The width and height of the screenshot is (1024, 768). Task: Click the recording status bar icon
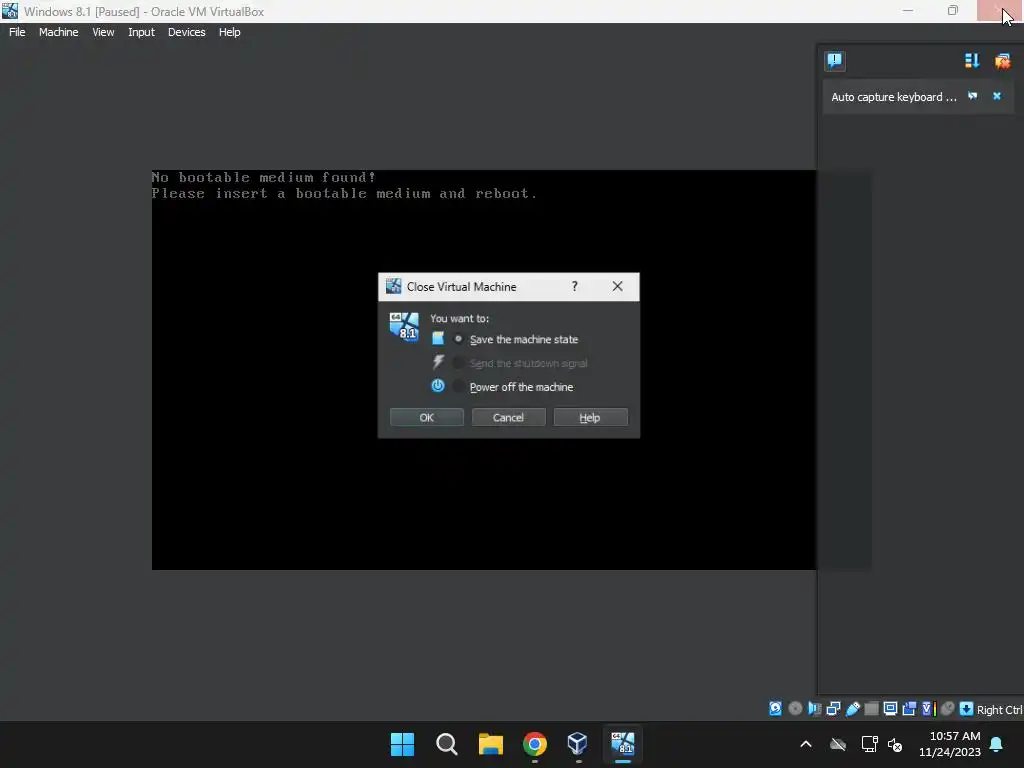point(909,709)
